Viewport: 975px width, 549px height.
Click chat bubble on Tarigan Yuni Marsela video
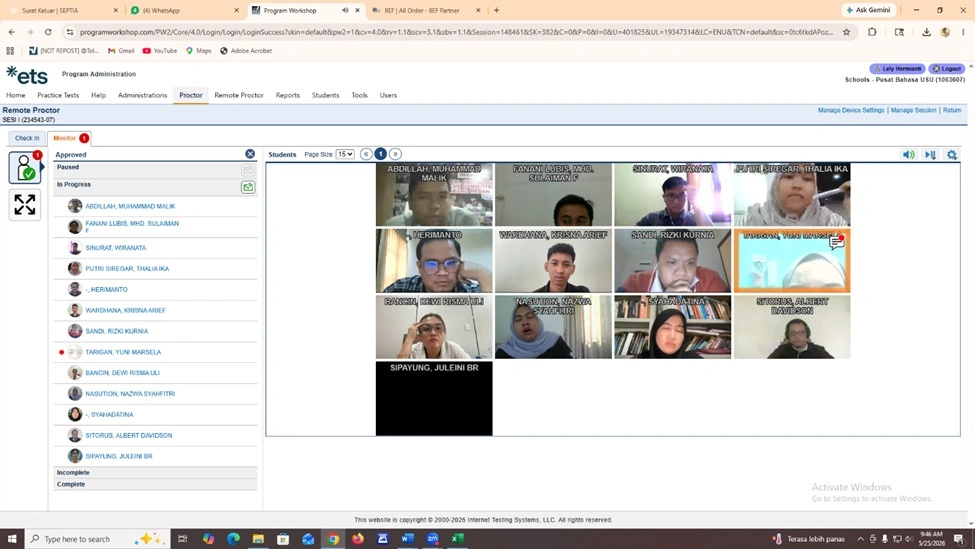coord(836,242)
